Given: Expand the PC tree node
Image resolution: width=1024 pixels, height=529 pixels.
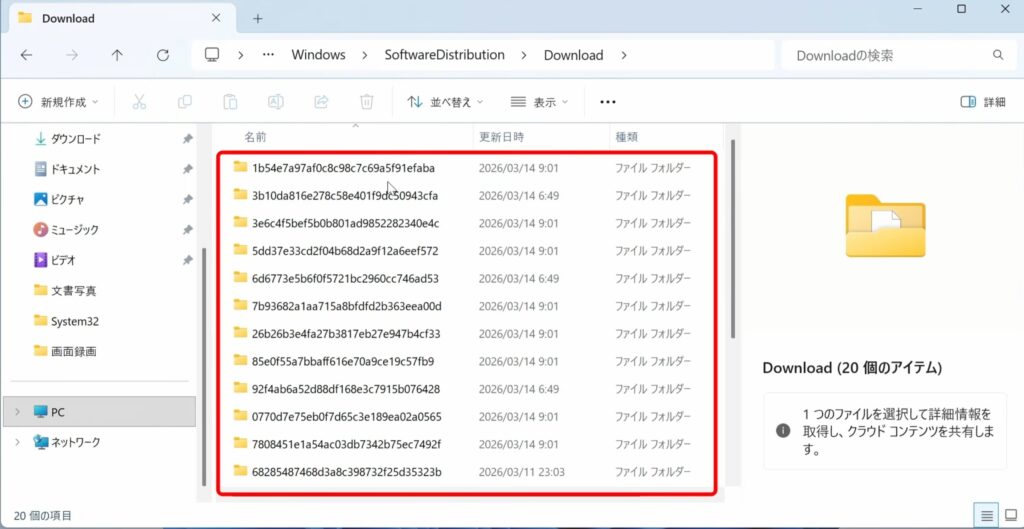Looking at the screenshot, I should click(x=17, y=412).
